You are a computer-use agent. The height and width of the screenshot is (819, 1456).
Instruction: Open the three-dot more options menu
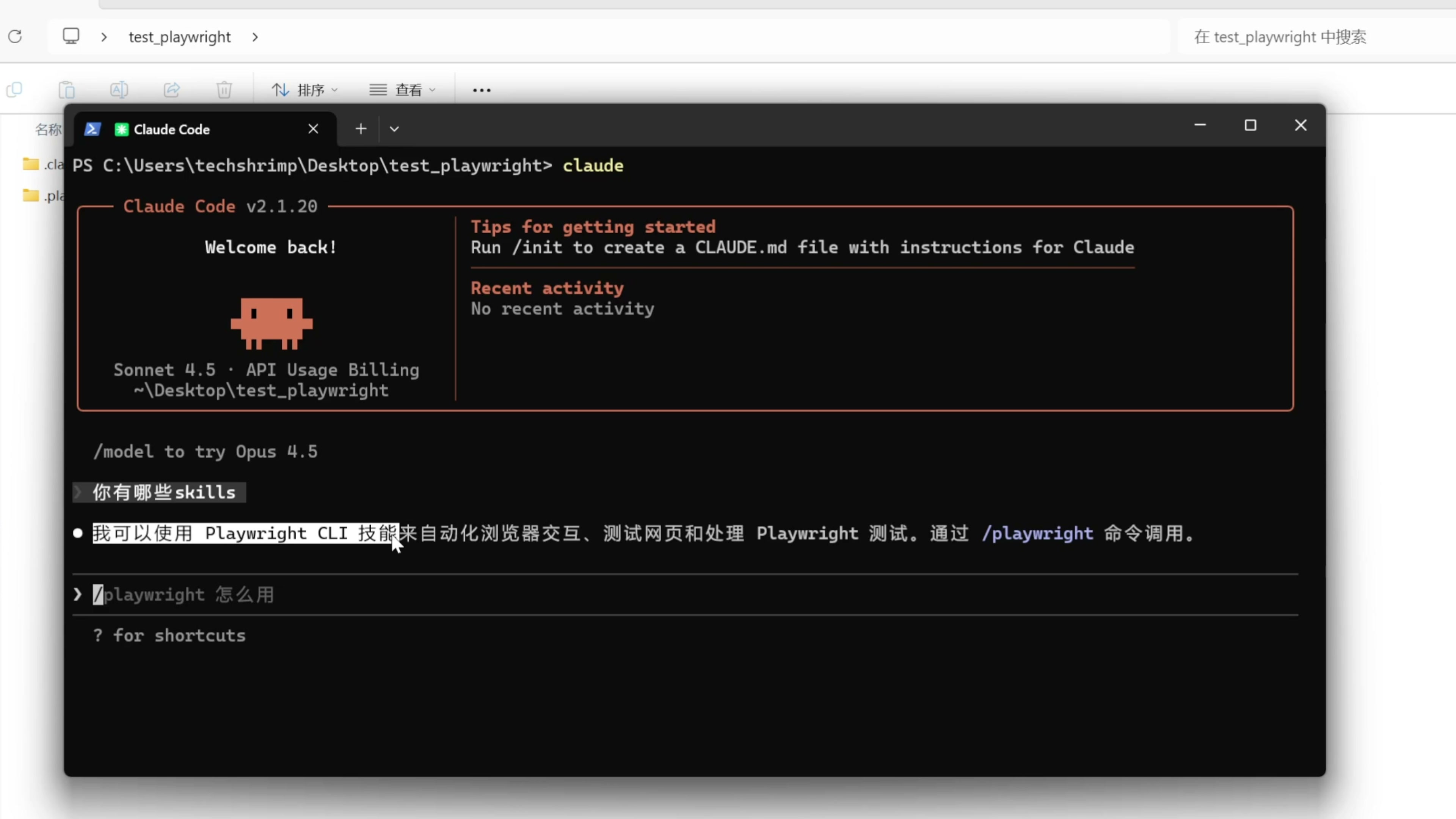(482, 91)
